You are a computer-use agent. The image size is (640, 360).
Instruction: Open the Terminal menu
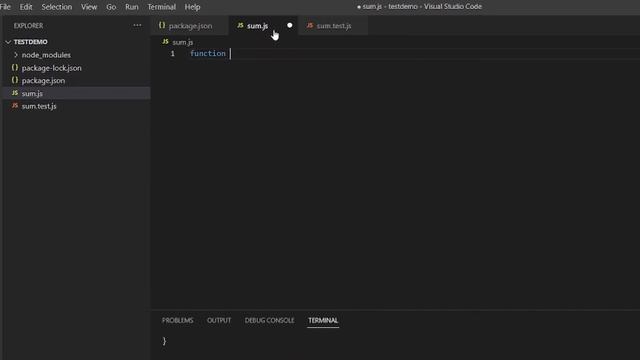(x=162, y=7)
